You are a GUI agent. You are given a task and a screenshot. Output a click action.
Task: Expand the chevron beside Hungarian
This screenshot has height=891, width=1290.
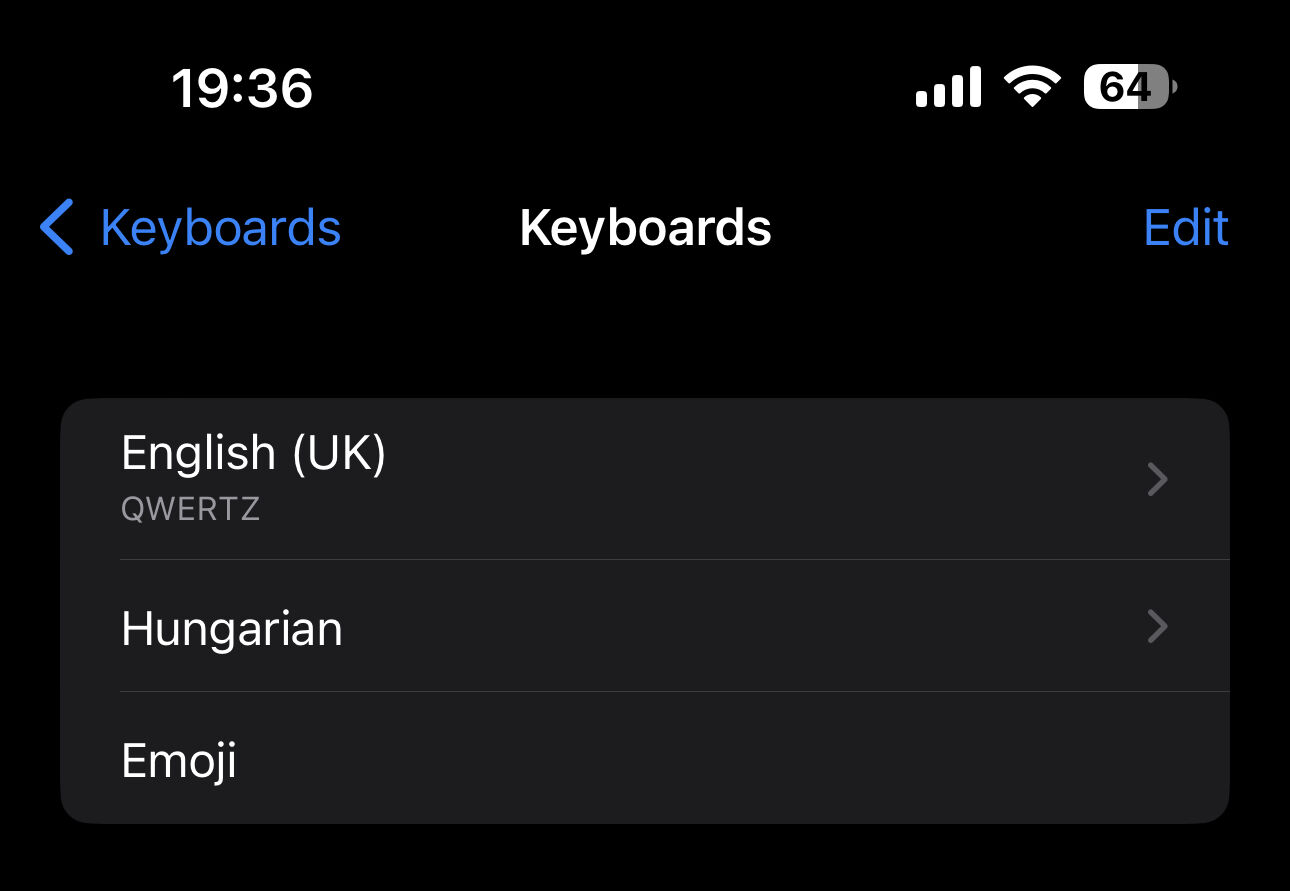pyautogui.click(x=1157, y=627)
